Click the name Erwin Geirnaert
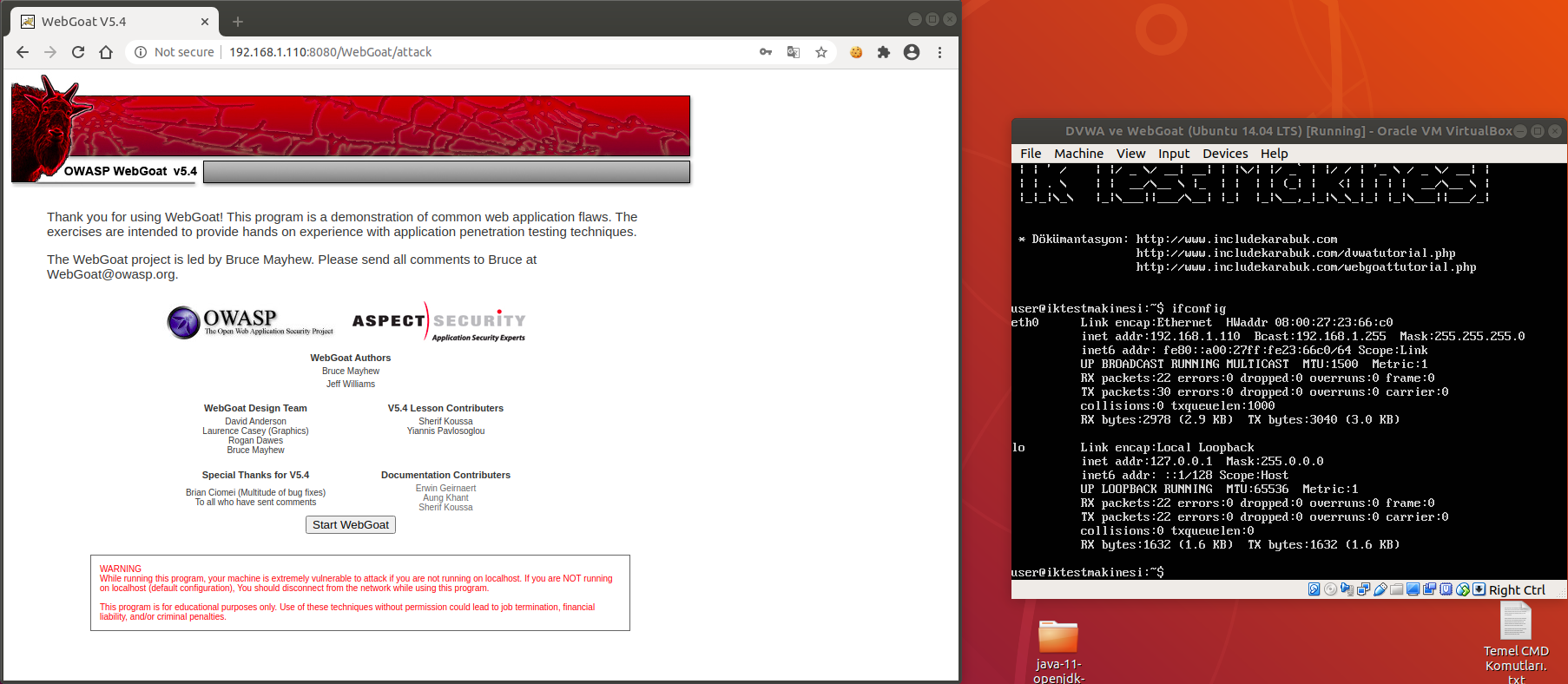Image resolution: width=1568 pixels, height=684 pixels. coord(445,488)
